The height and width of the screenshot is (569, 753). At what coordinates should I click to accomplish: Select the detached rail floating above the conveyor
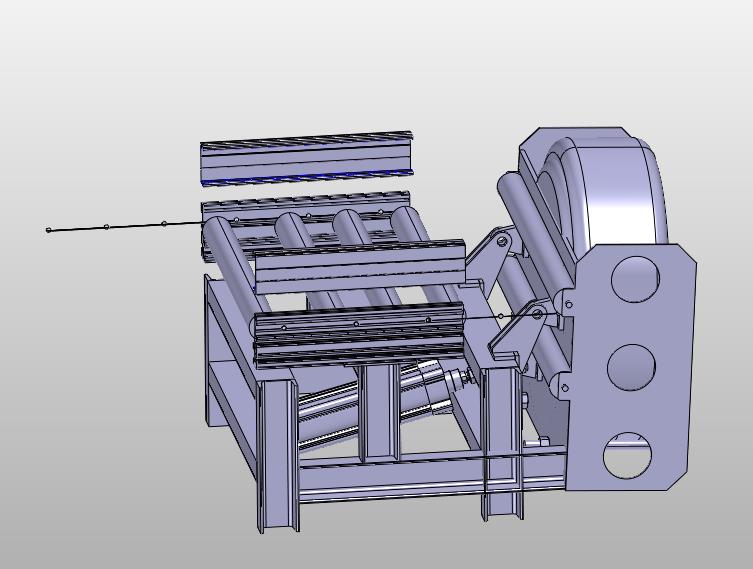point(306,157)
